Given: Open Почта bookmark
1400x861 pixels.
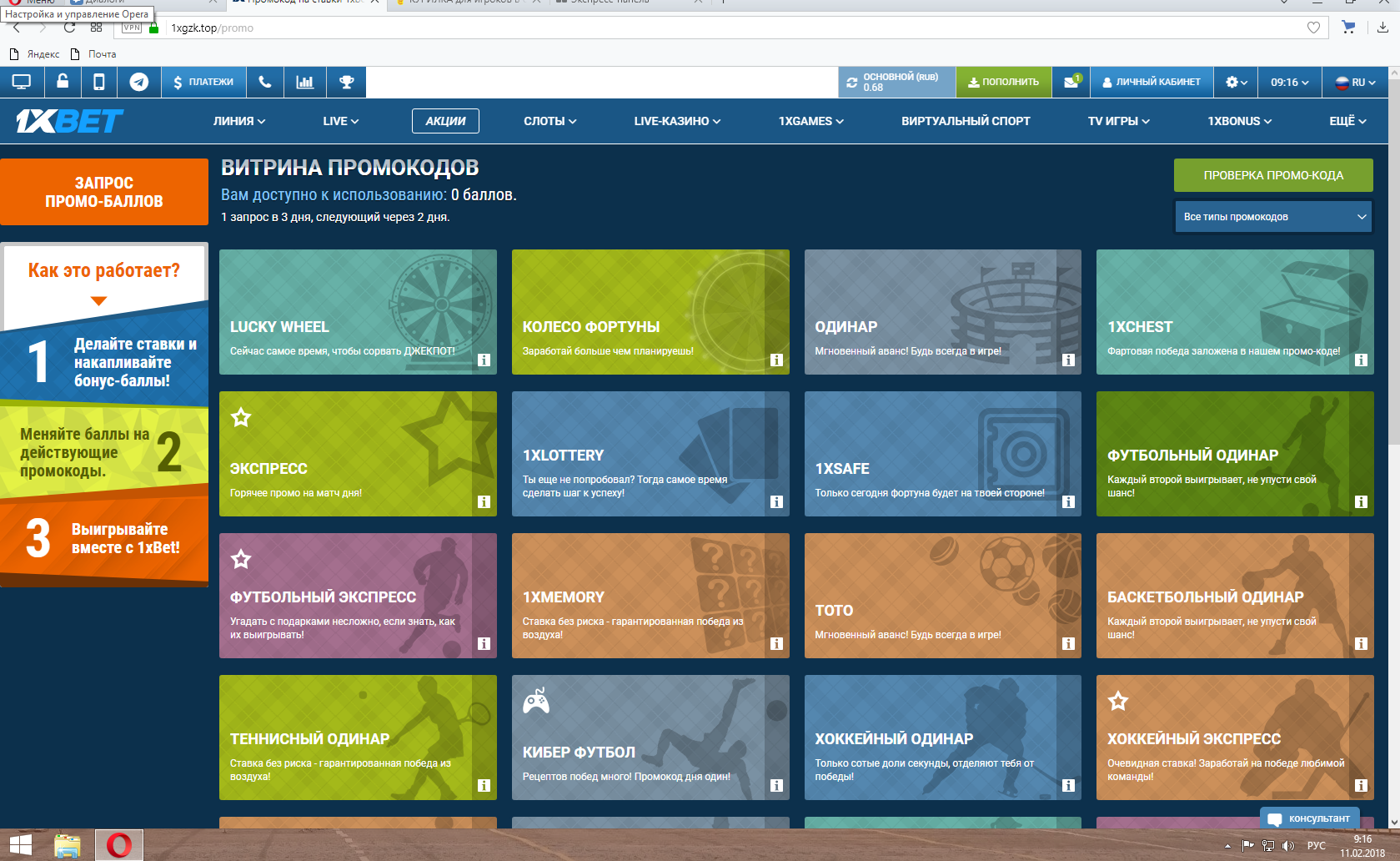Looking at the screenshot, I should coord(93,54).
